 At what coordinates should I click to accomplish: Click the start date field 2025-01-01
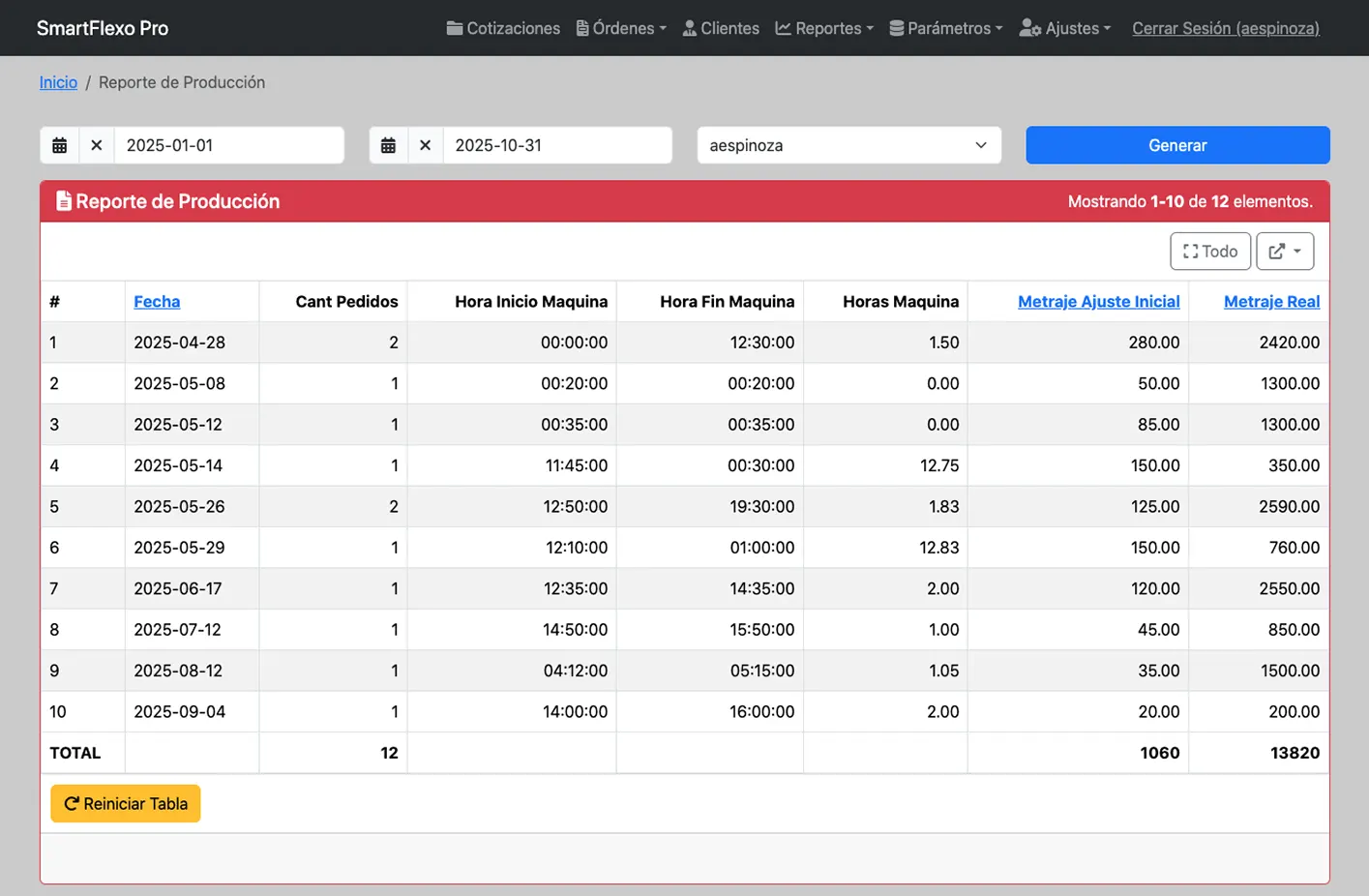[228, 145]
